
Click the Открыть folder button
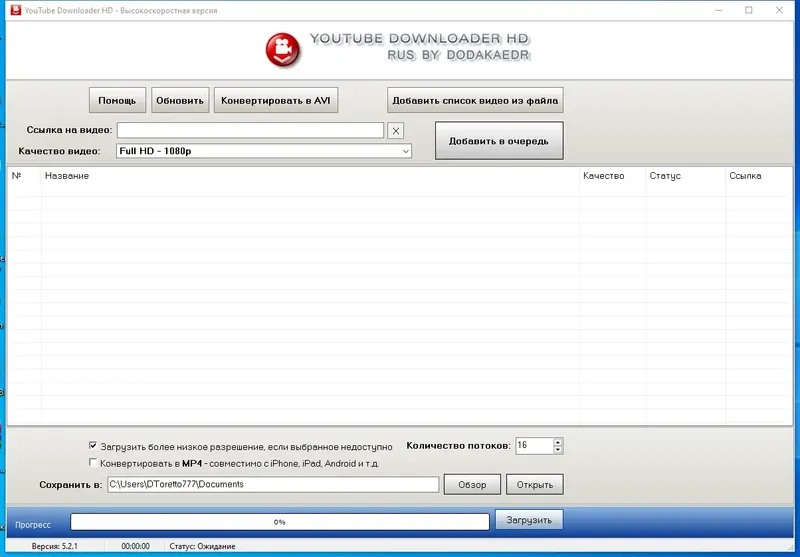pyautogui.click(x=535, y=485)
